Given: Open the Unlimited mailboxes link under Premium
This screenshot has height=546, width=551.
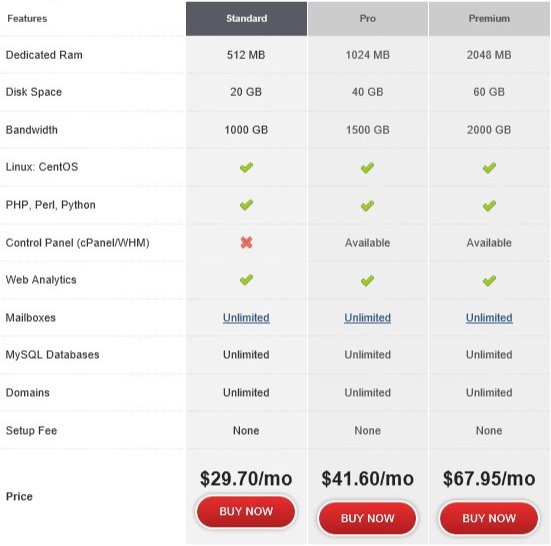Looking at the screenshot, I should tap(489, 318).
